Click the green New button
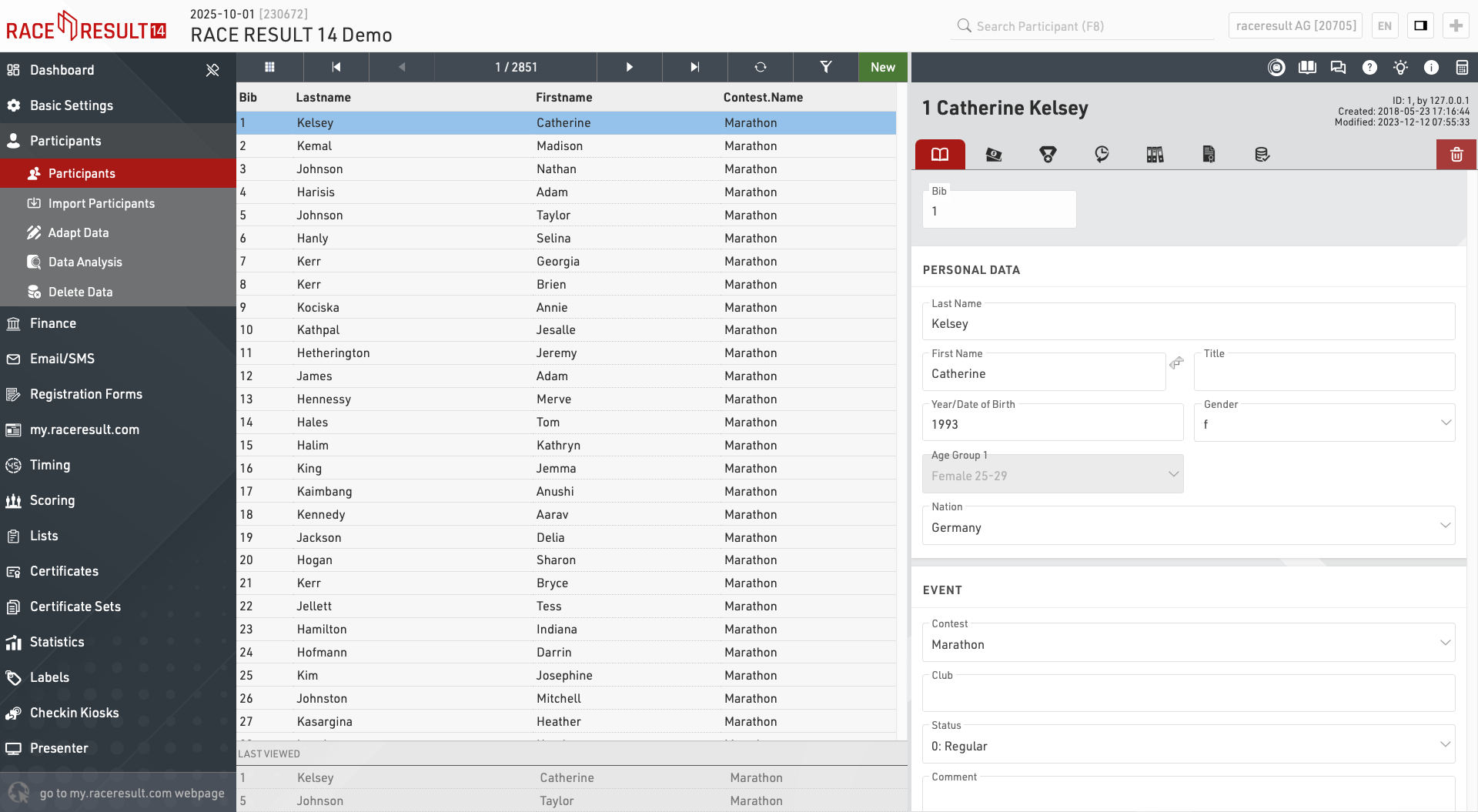Screen dimensions: 1478x812 (x=882, y=67)
